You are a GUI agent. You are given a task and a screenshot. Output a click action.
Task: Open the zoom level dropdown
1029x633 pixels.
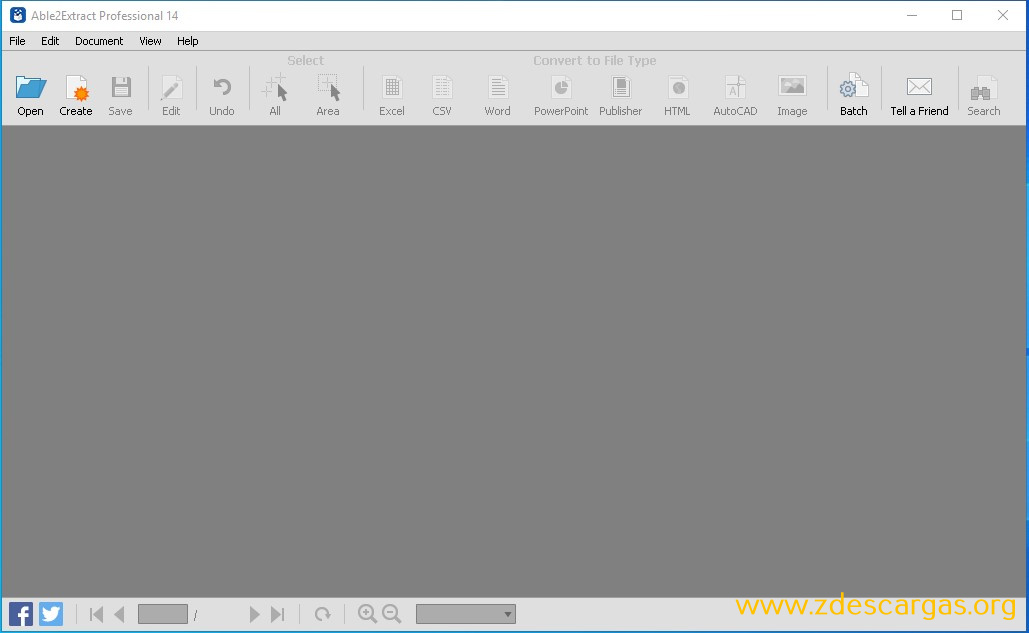click(x=466, y=614)
